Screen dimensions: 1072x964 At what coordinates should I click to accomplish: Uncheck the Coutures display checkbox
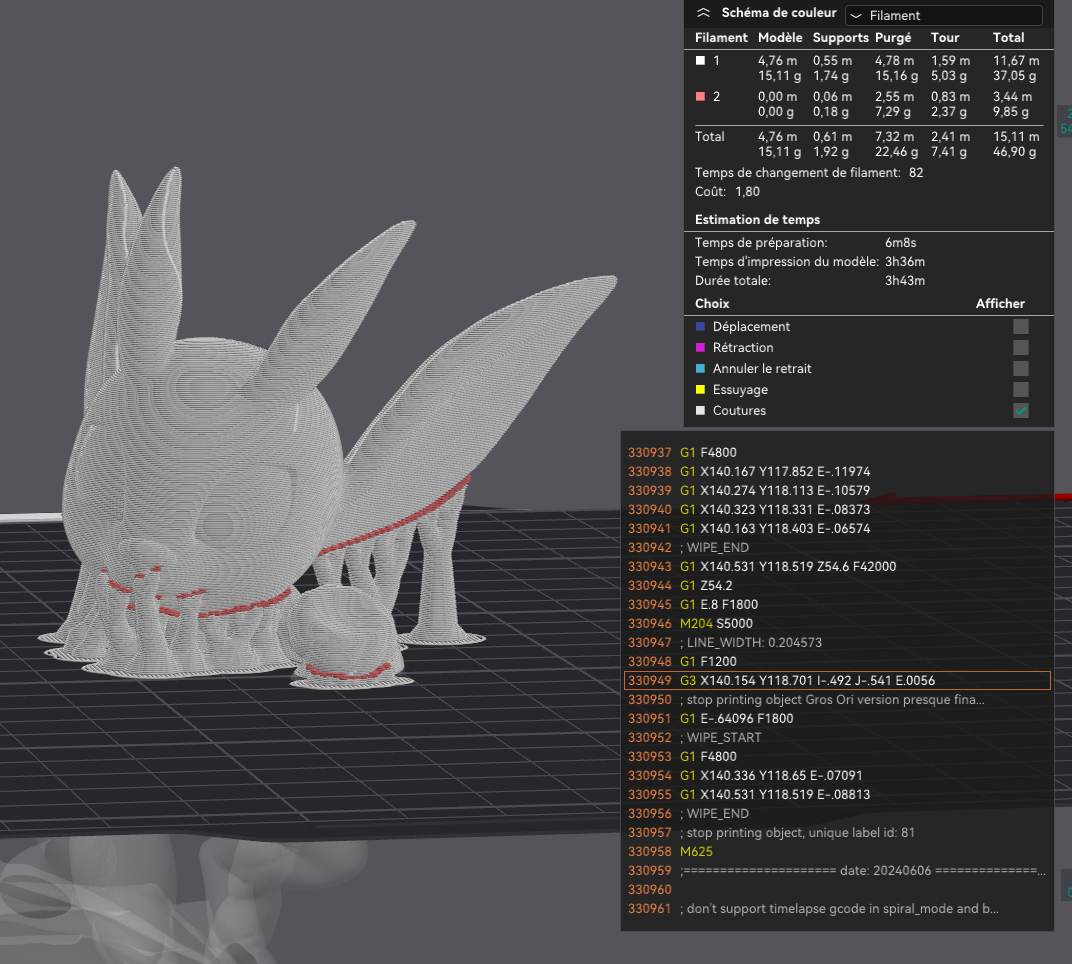[1021, 411]
